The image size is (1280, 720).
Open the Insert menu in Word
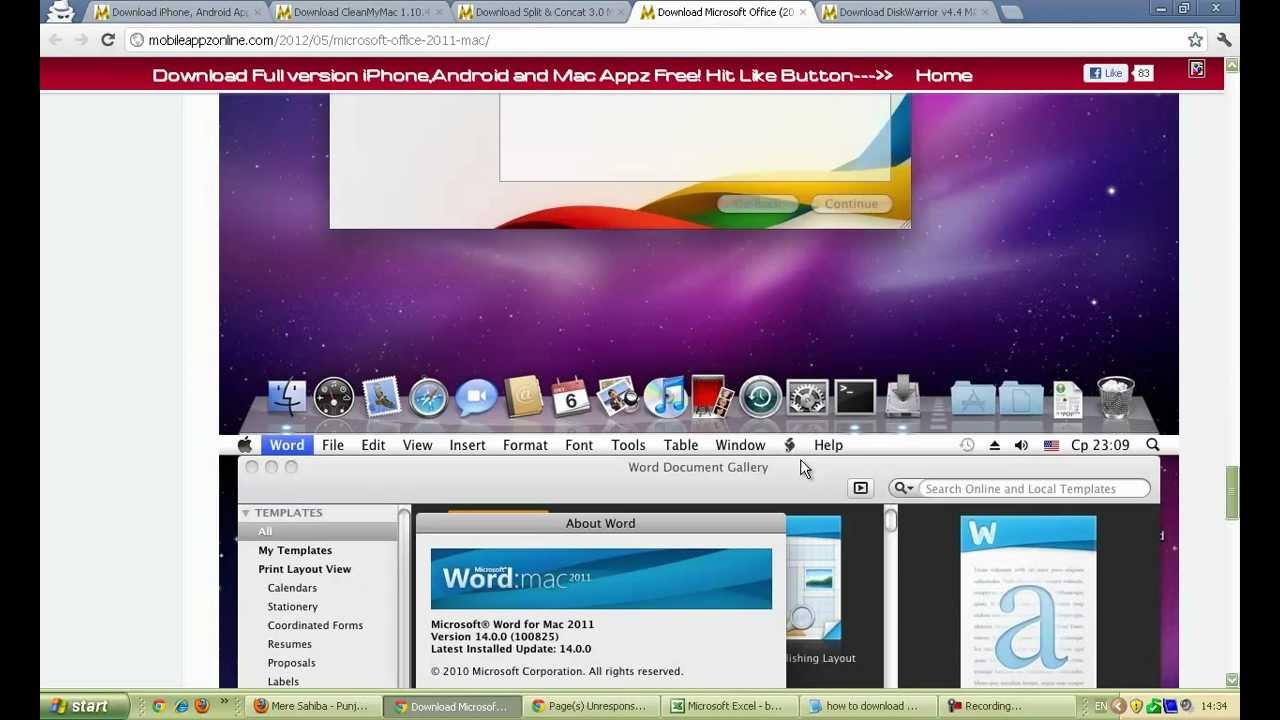point(467,445)
